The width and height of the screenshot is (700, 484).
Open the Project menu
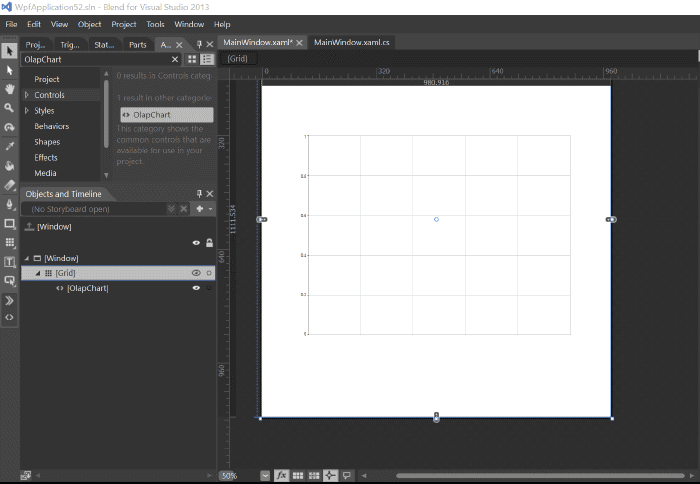(124, 24)
